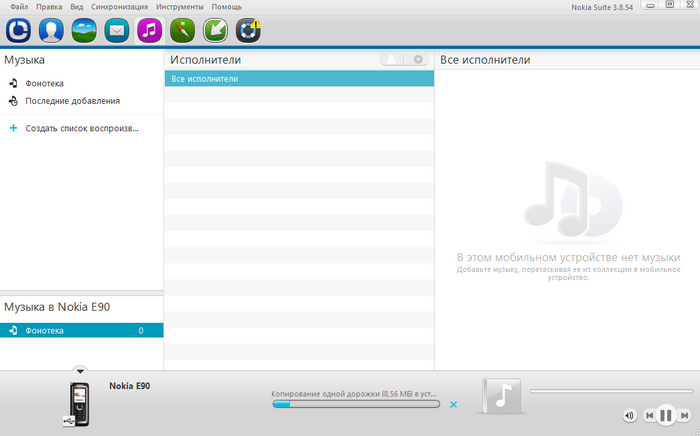Skip to next track
The image size is (700, 436).
coord(684,415)
